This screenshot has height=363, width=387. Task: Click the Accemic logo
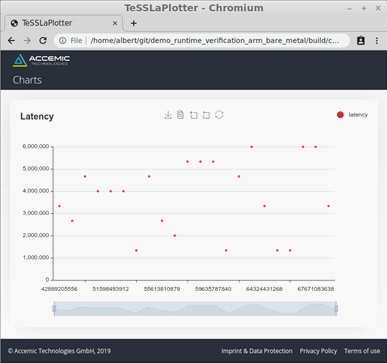[x=41, y=60]
